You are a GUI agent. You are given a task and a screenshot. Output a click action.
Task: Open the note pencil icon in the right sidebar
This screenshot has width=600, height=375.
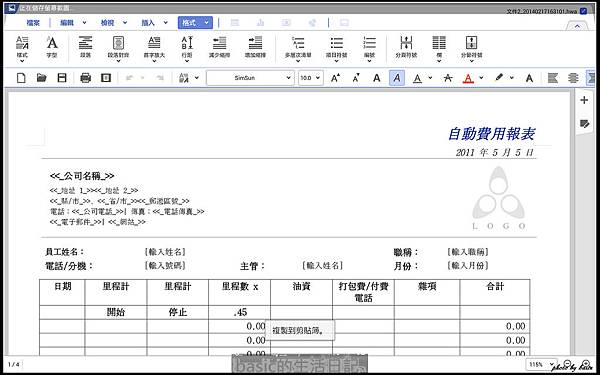click(584, 124)
